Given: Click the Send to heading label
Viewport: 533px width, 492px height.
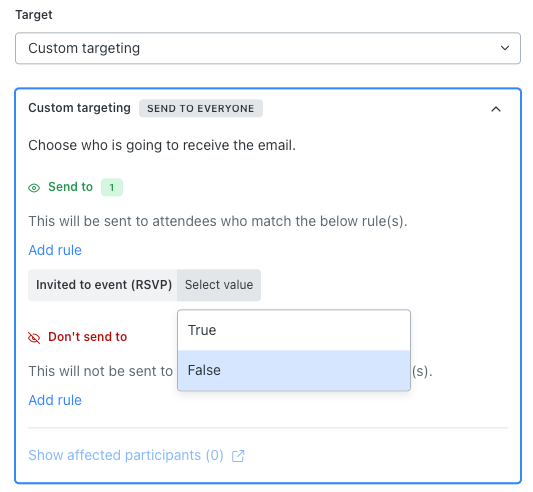Looking at the screenshot, I should 70,187.
